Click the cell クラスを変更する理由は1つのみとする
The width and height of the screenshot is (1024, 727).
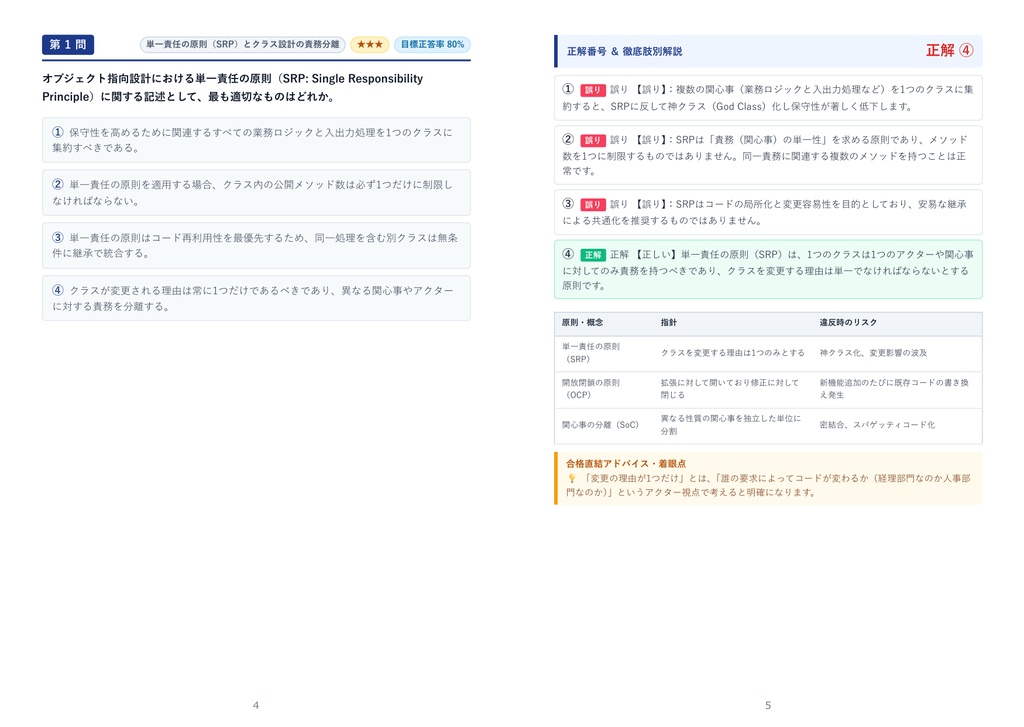pos(733,353)
